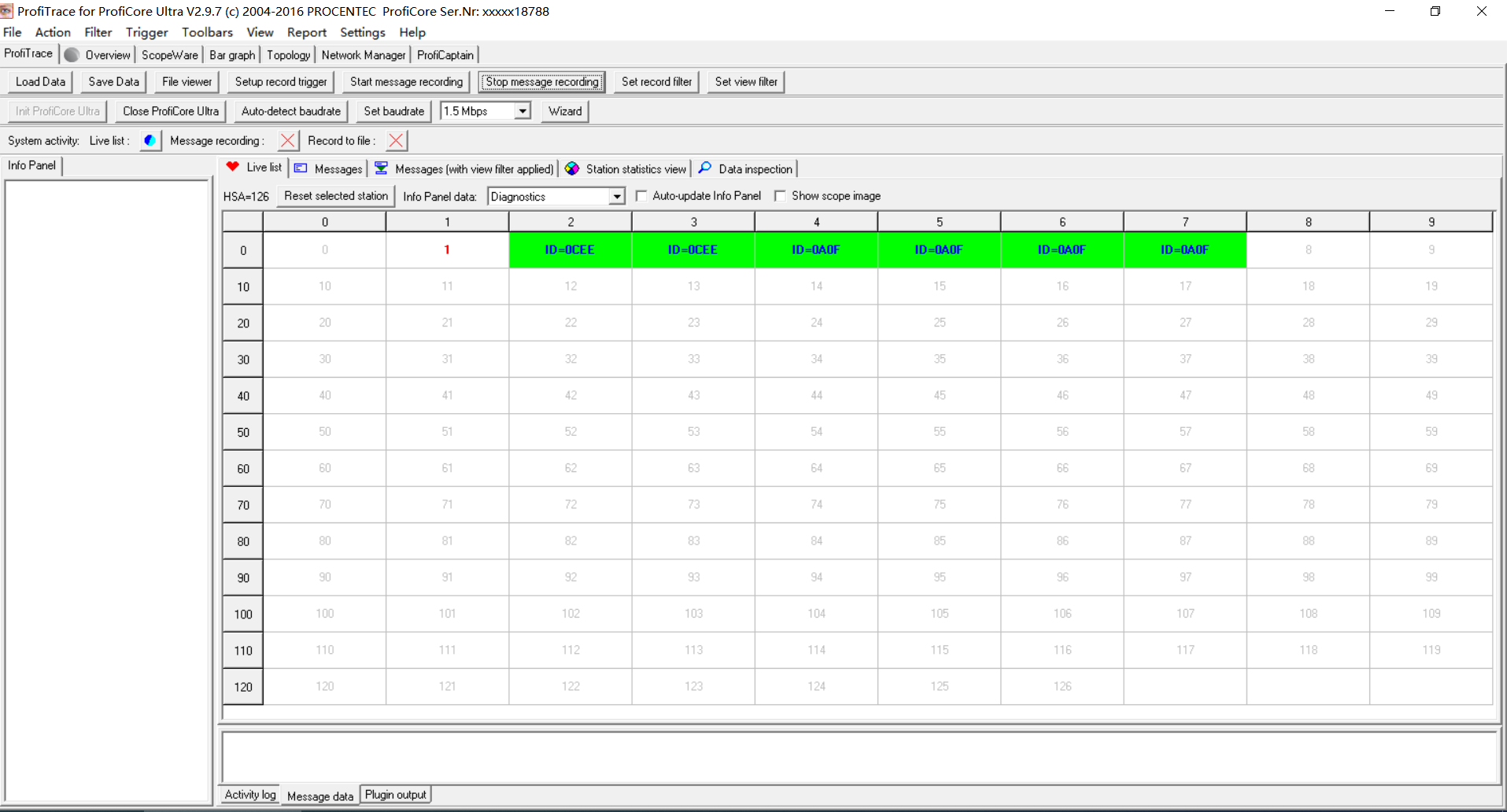This screenshot has height=812, width=1507.
Task: Select the Message data tab
Action: tap(320, 796)
